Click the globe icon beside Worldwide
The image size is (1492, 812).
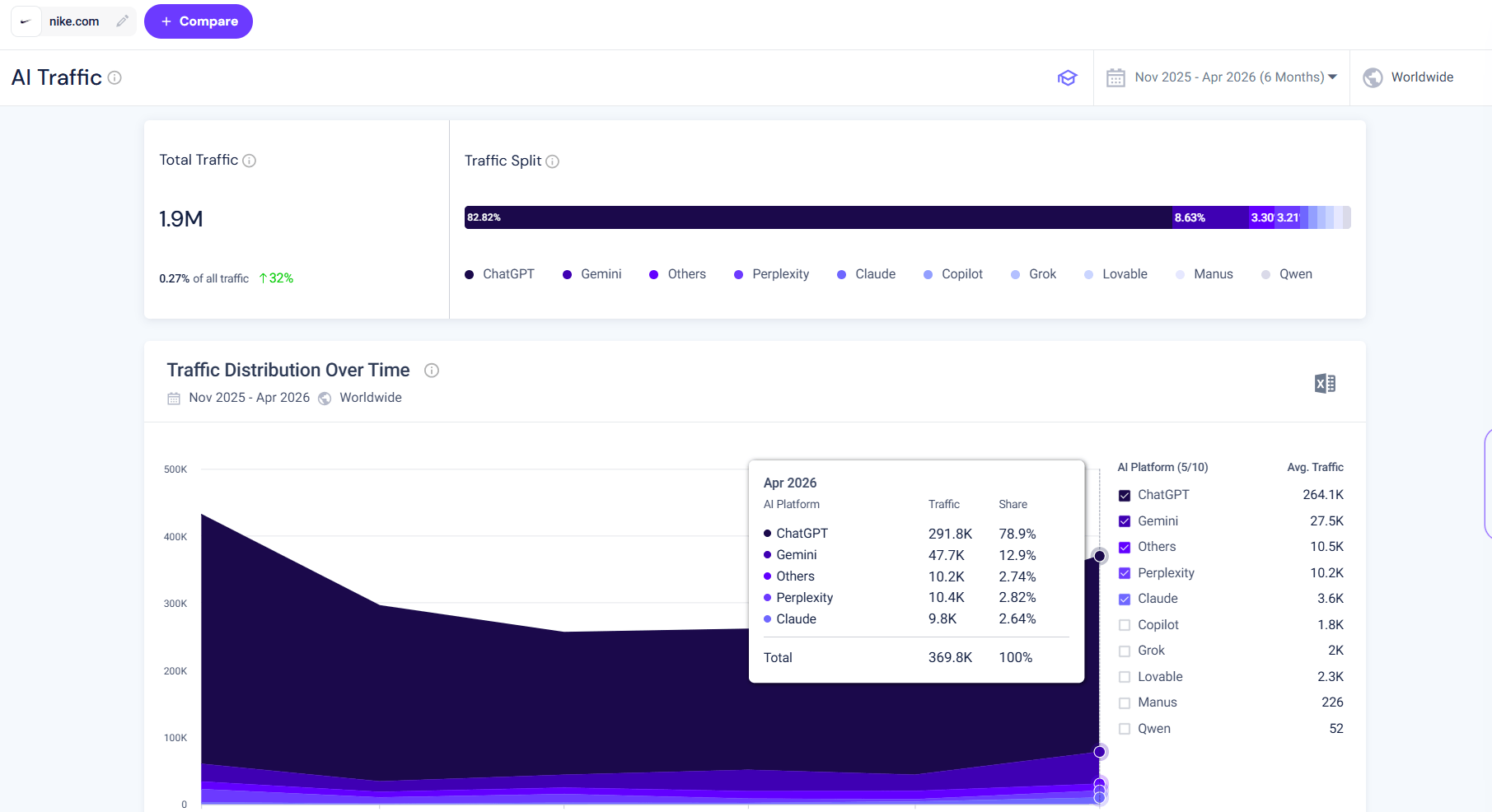[1373, 77]
